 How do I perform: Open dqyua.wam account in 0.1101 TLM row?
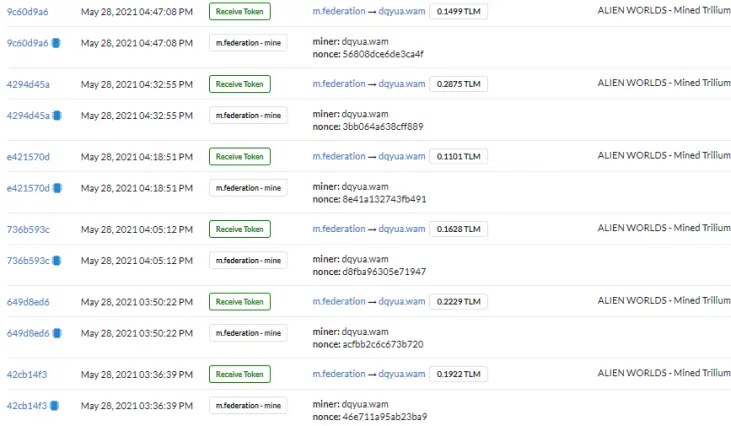click(x=402, y=156)
